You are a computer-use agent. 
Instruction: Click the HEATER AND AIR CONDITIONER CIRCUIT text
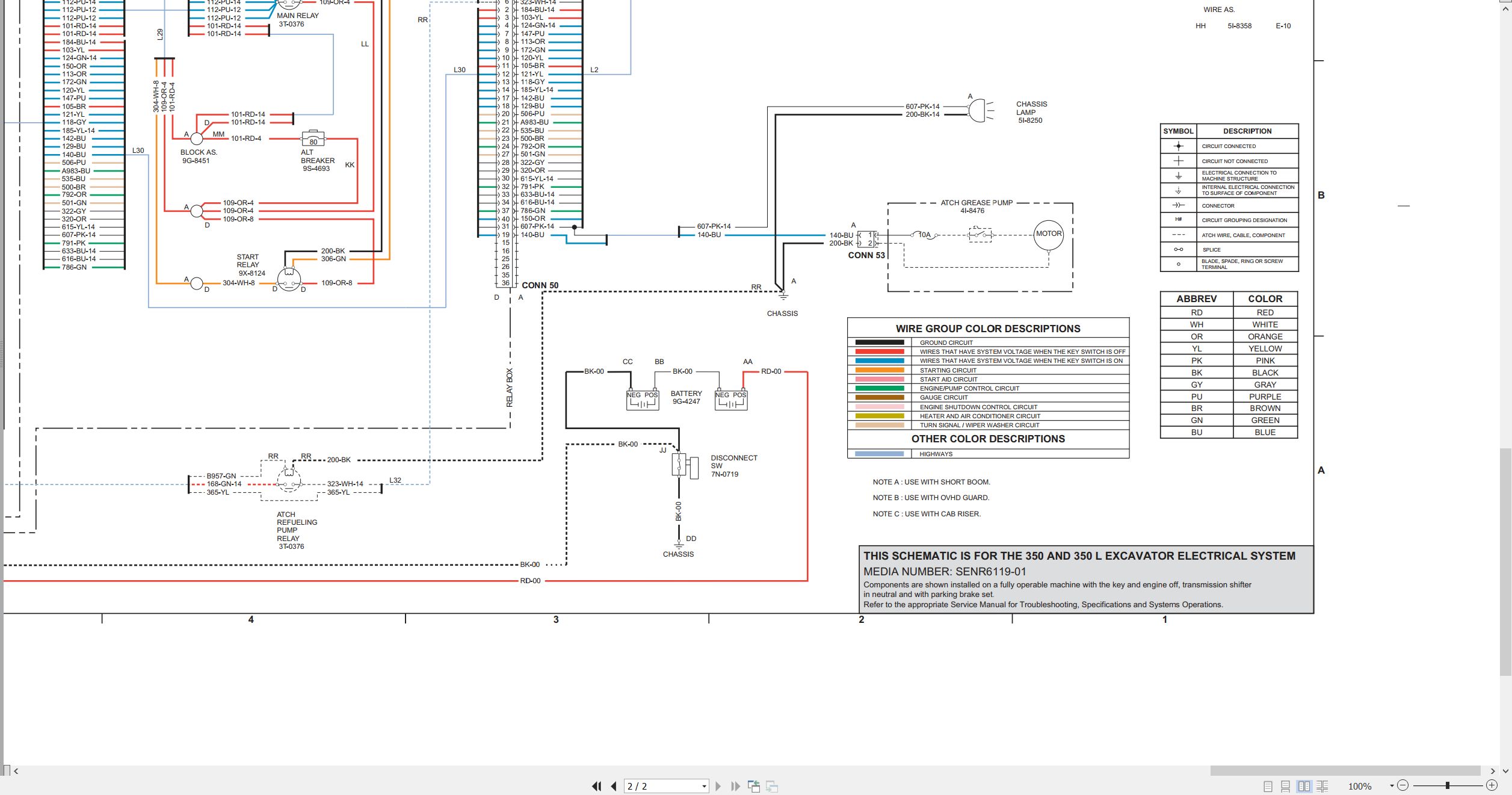[980, 416]
